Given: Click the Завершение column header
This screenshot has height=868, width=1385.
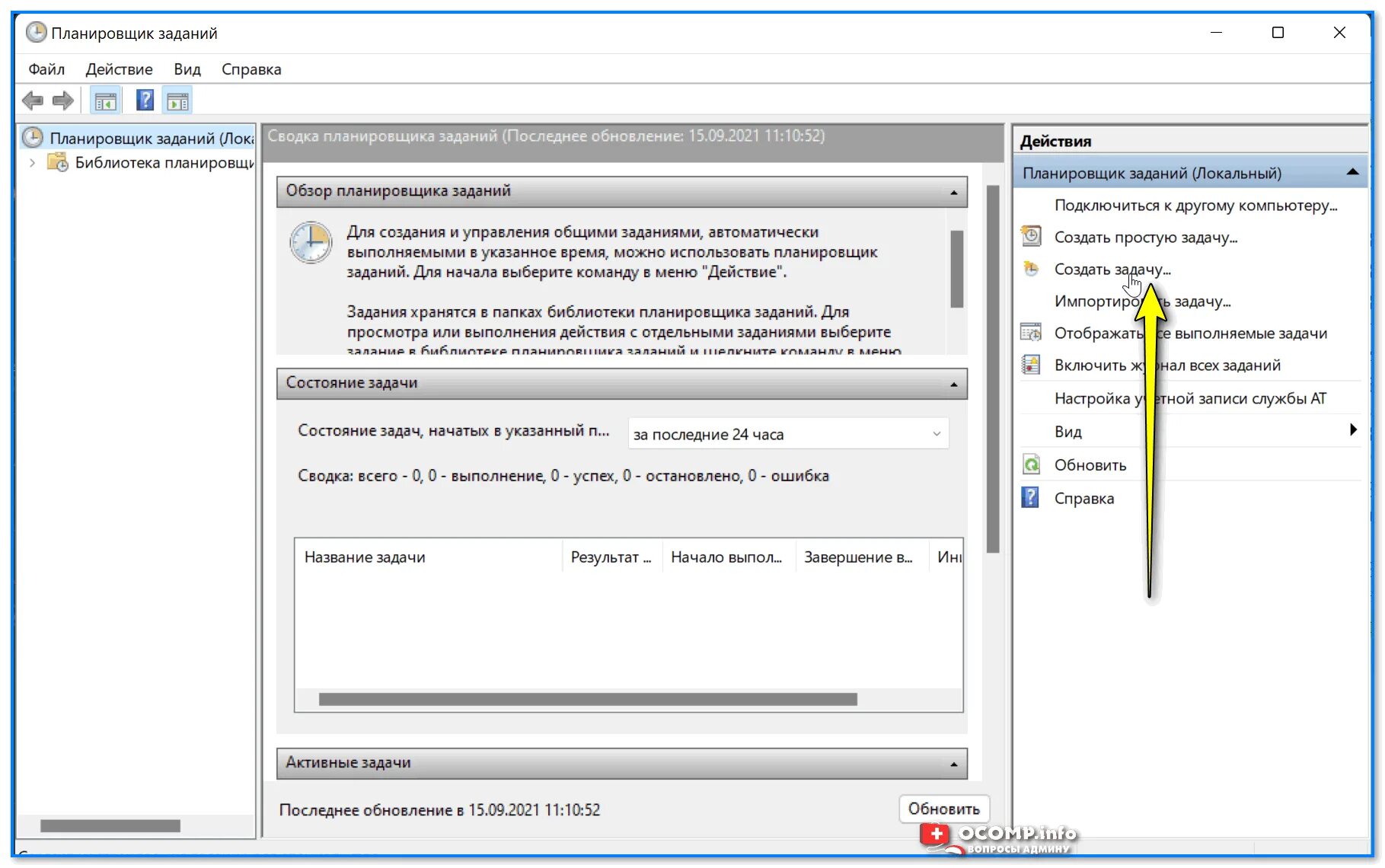Looking at the screenshot, I should click(x=862, y=557).
